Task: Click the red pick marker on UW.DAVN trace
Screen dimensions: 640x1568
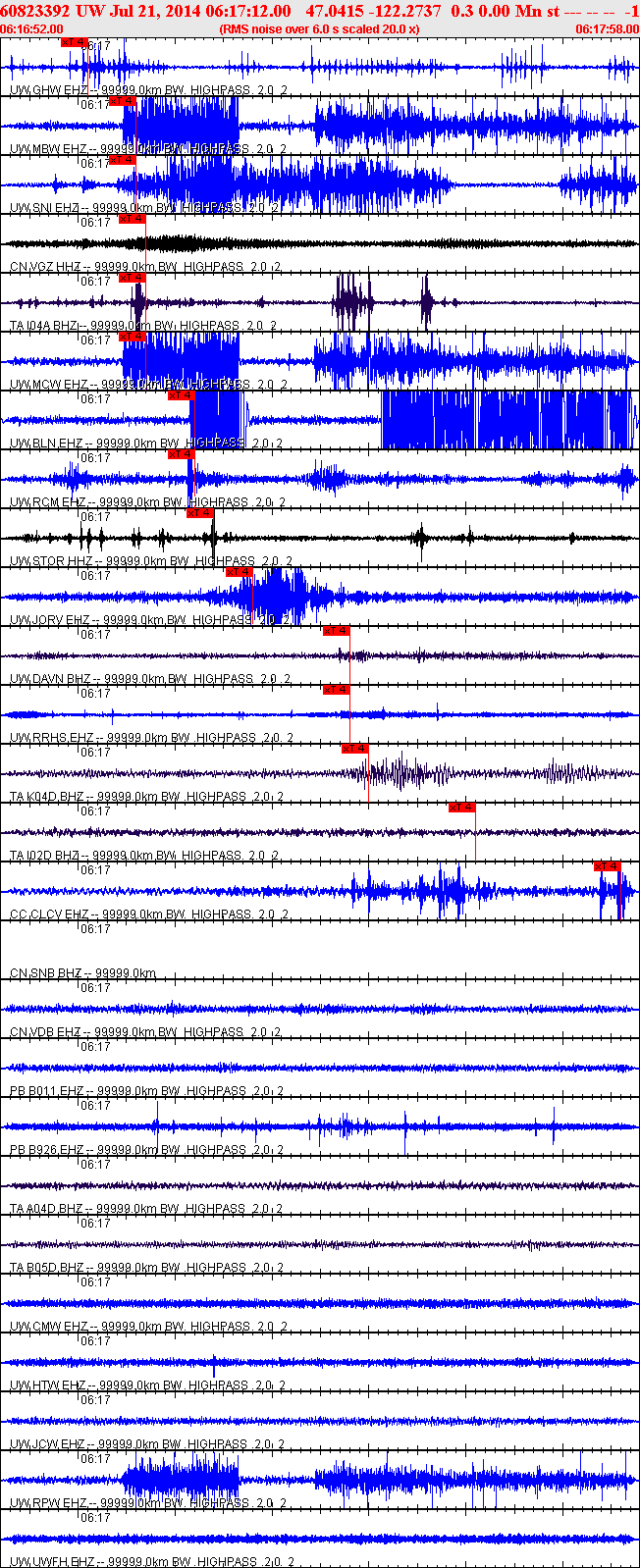Action: click(x=337, y=631)
